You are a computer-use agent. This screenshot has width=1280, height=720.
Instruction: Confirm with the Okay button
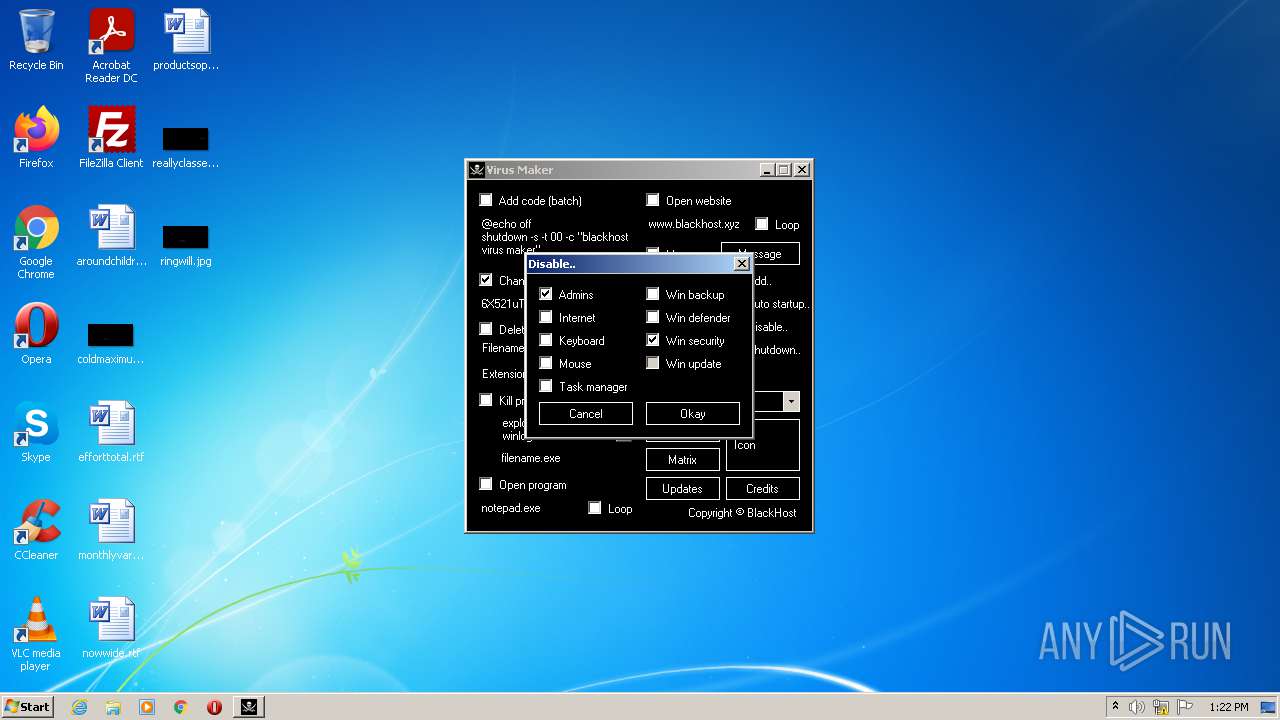[693, 413]
